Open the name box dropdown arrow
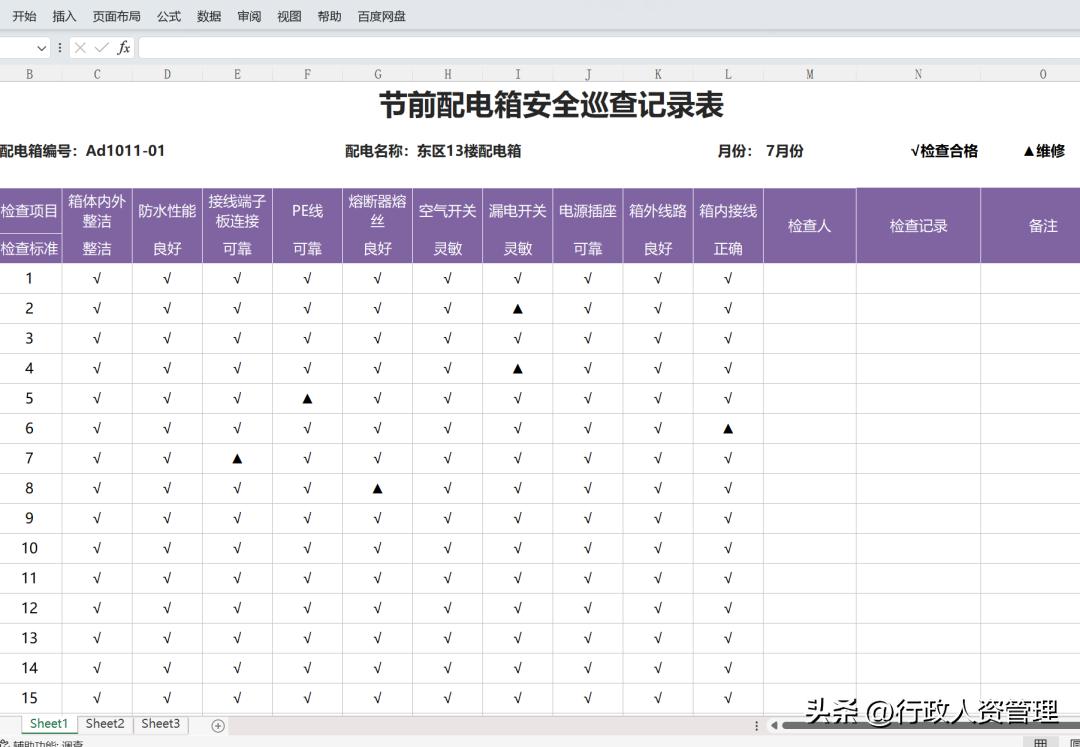The image size is (1080, 747). pos(40,47)
